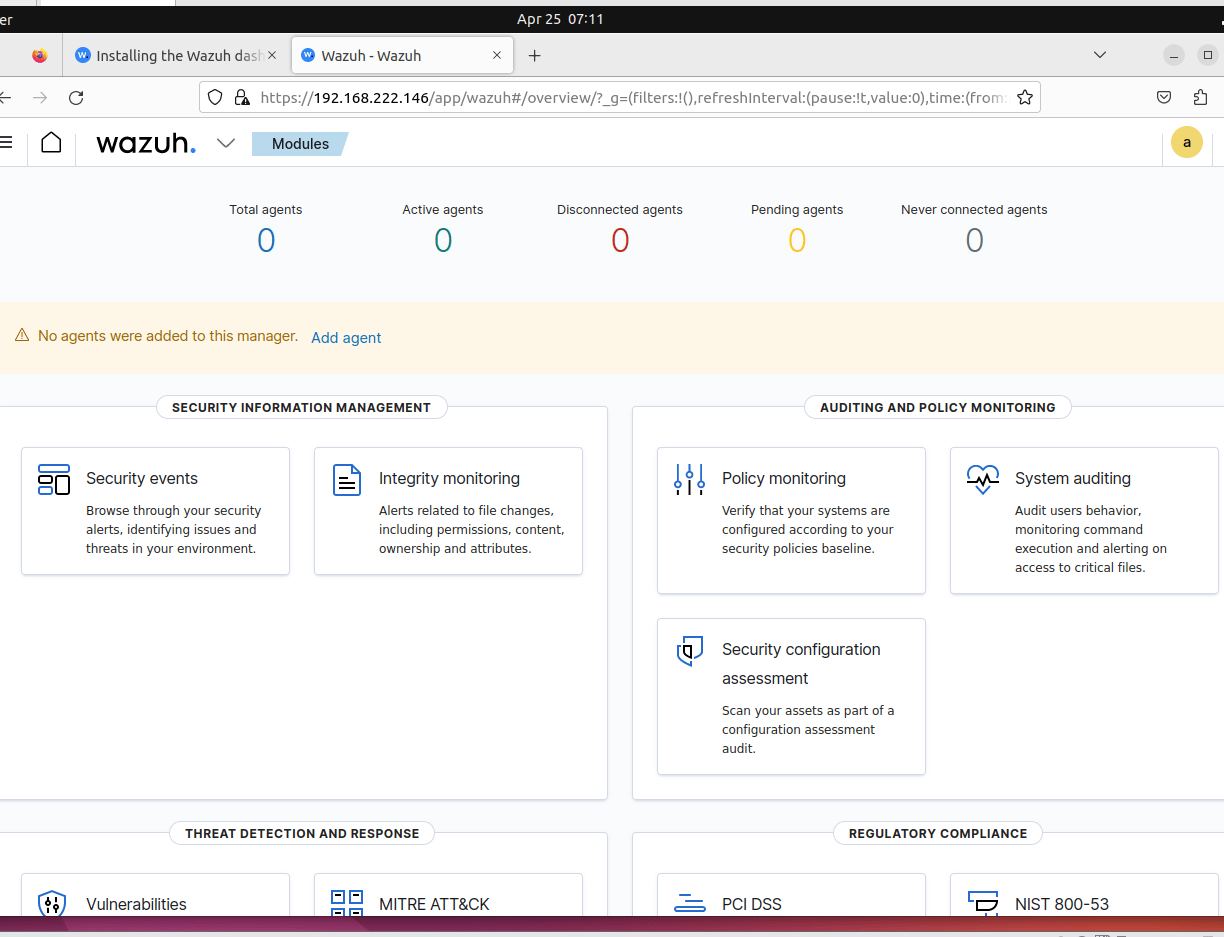
Task: Close the Wazuh - Wazuh tab
Action: point(497,56)
